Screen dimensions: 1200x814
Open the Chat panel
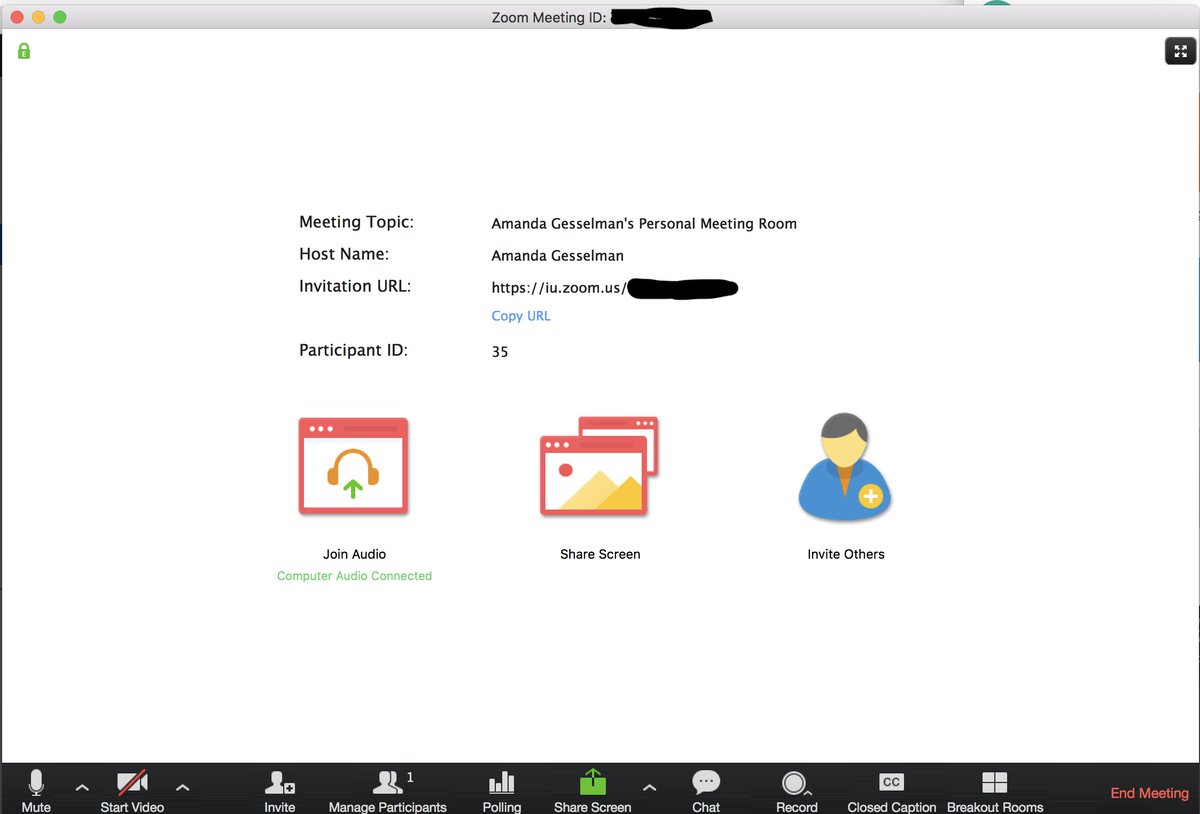(x=706, y=790)
